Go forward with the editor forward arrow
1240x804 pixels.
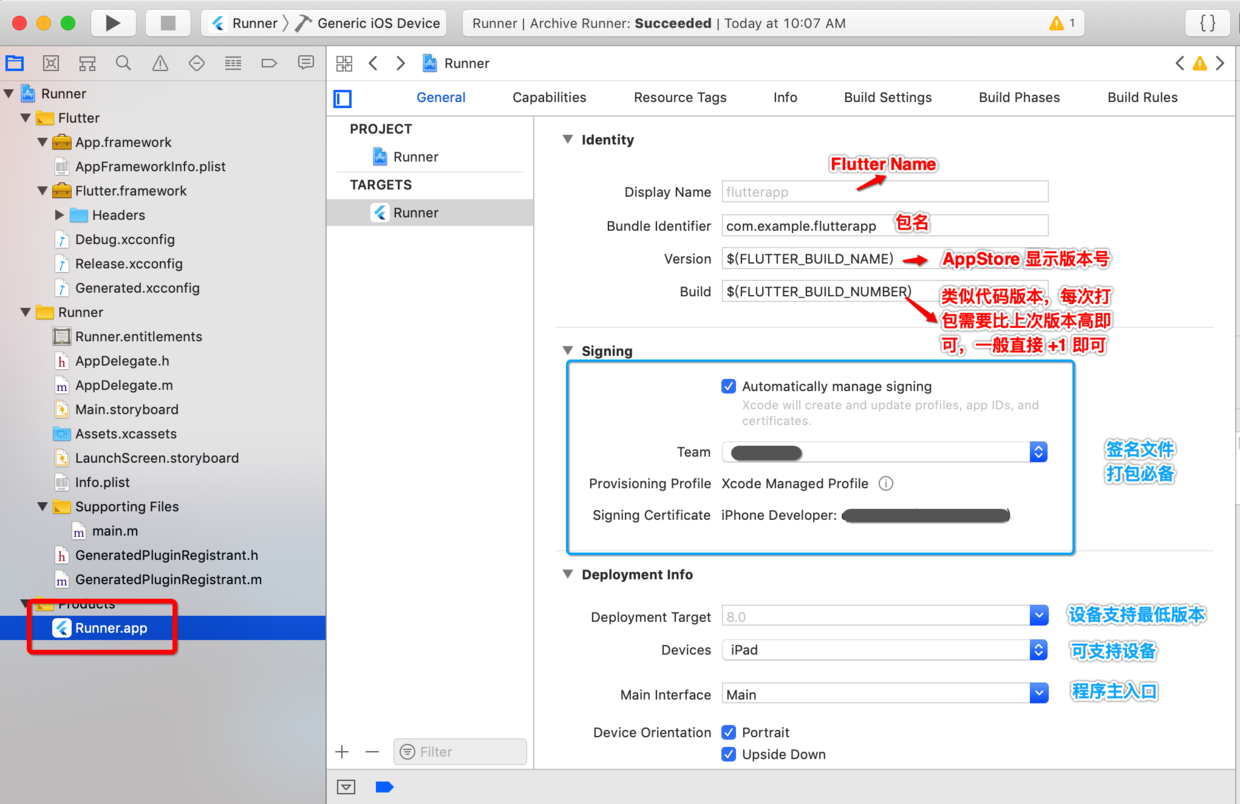[401, 63]
